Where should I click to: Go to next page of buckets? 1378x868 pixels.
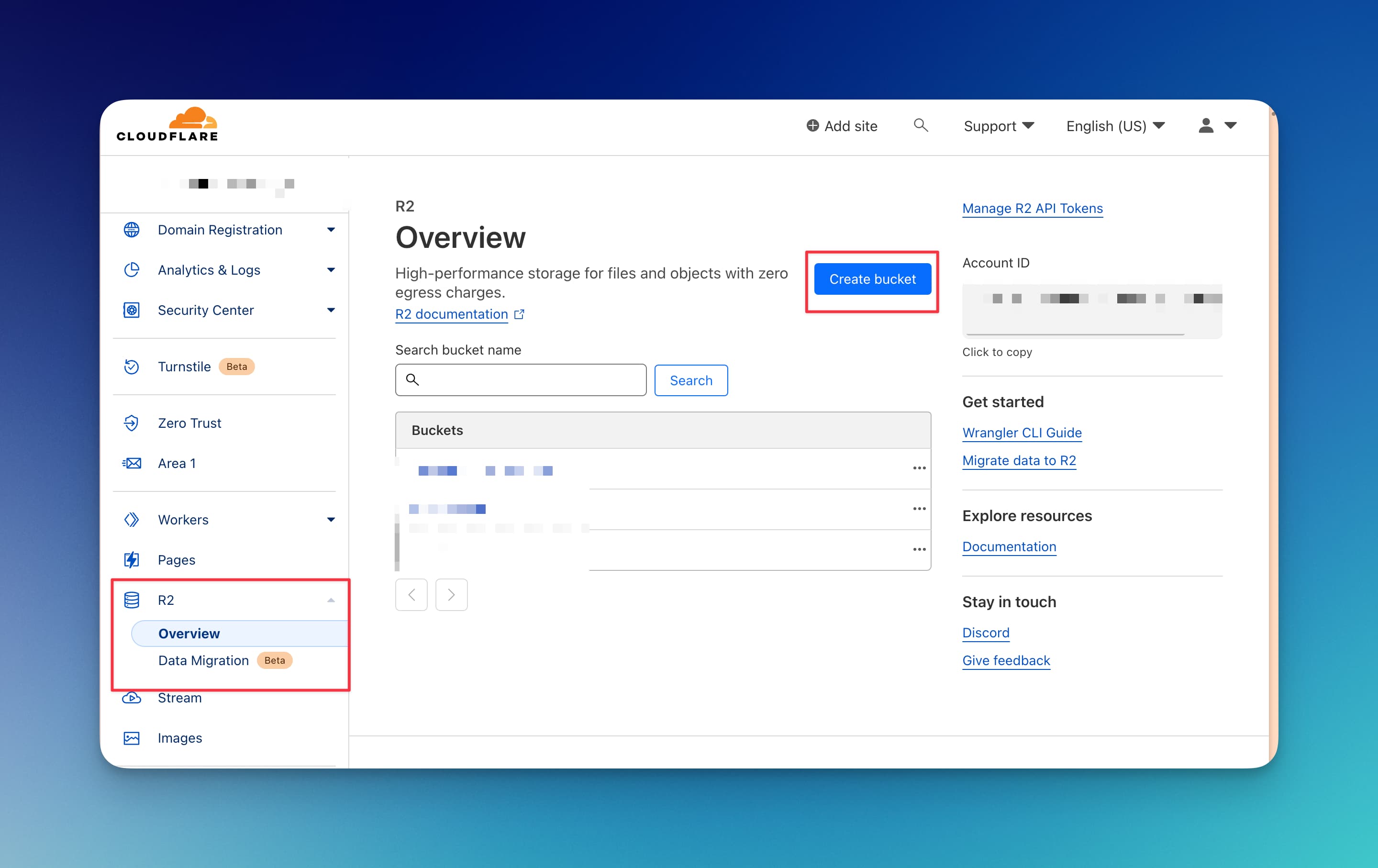tap(452, 594)
